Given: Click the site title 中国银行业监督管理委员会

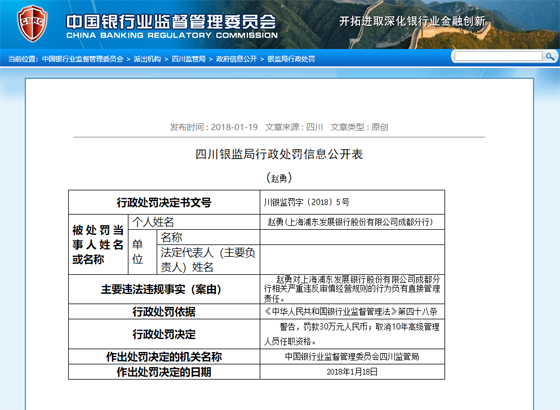Looking at the screenshot, I should [x=171, y=21].
